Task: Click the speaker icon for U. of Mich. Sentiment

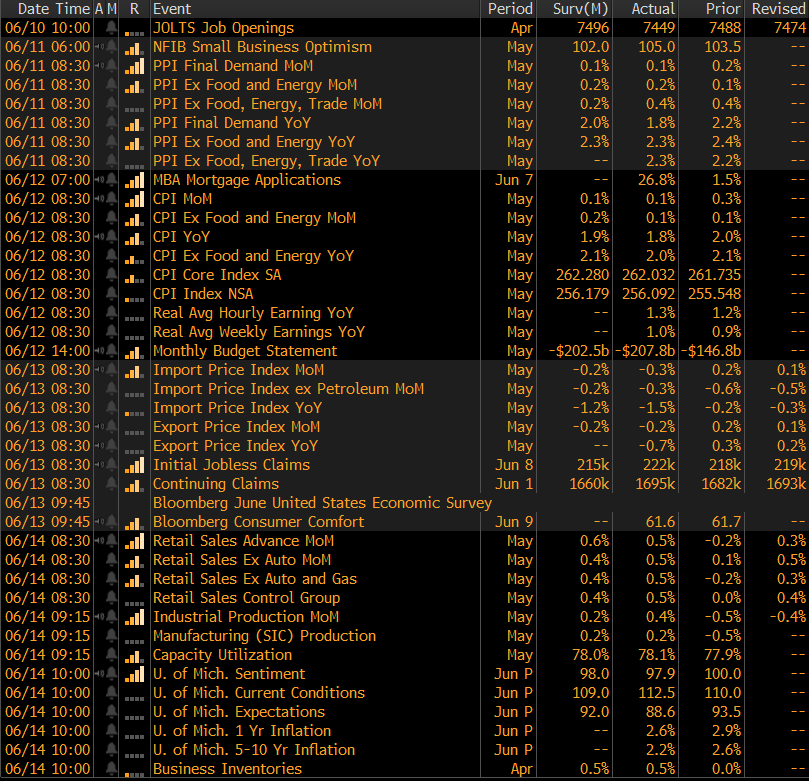Action: click(x=99, y=674)
